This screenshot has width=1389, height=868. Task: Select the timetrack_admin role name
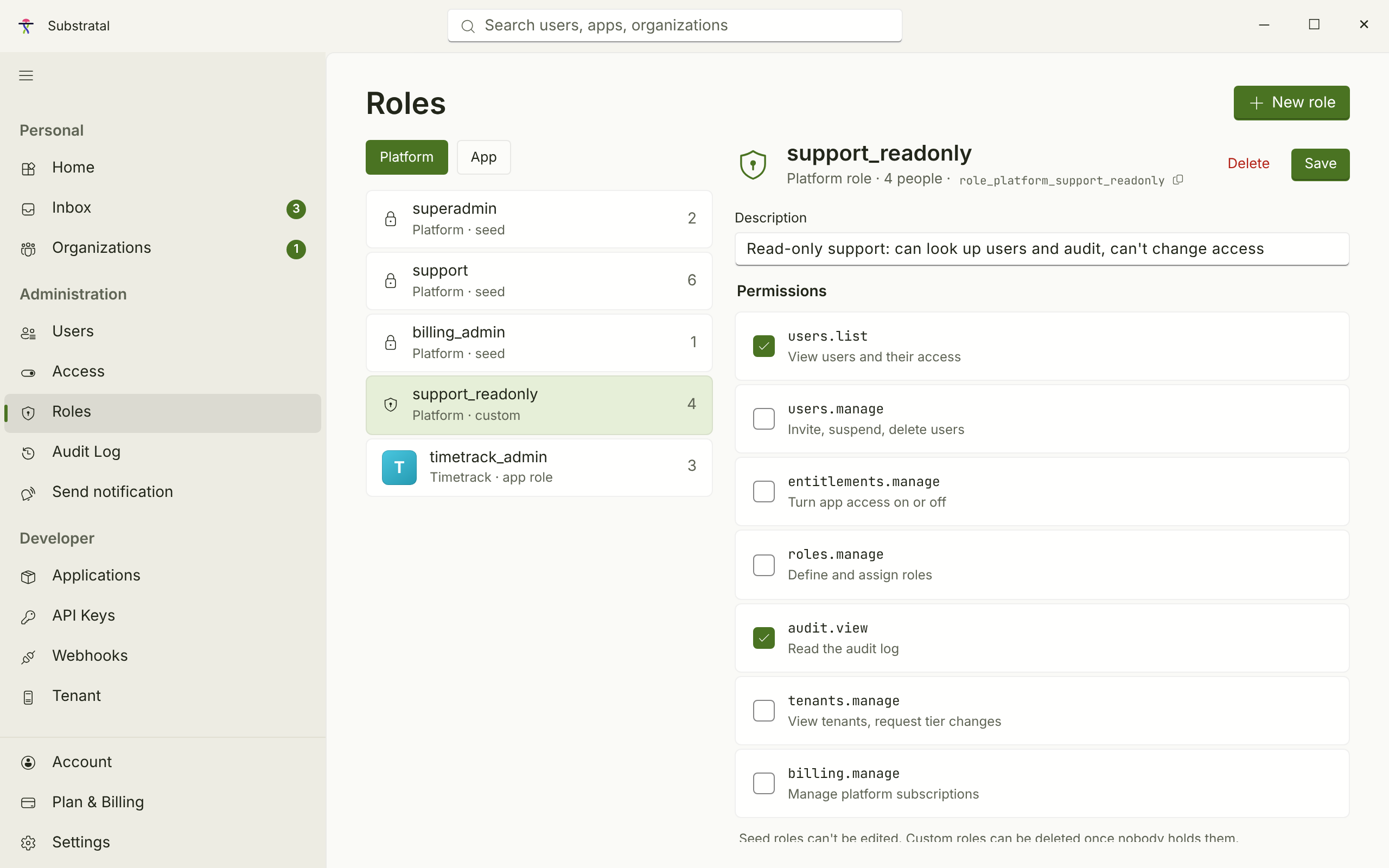pyautogui.click(x=488, y=457)
